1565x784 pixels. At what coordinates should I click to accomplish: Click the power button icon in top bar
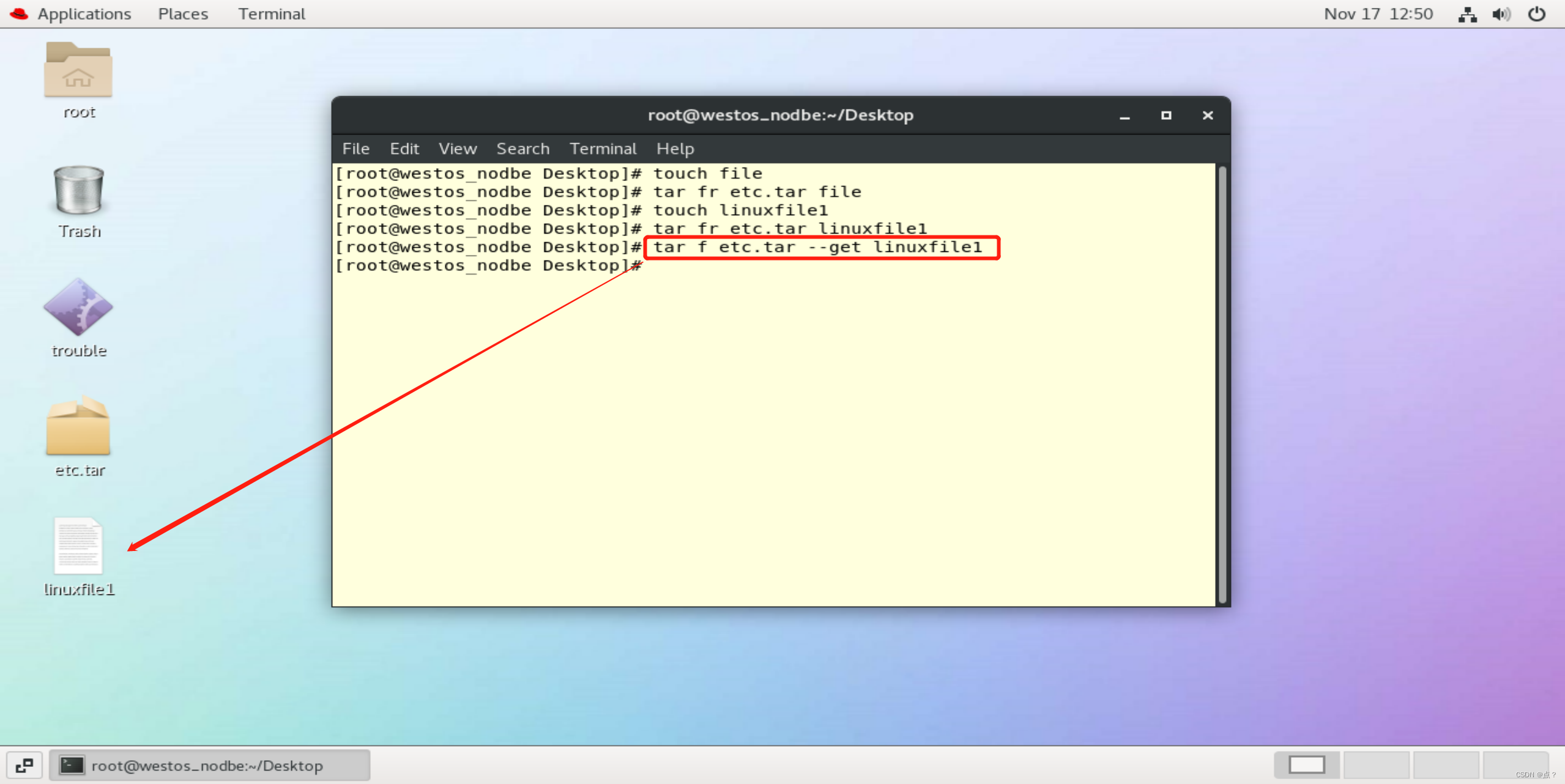tap(1536, 14)
